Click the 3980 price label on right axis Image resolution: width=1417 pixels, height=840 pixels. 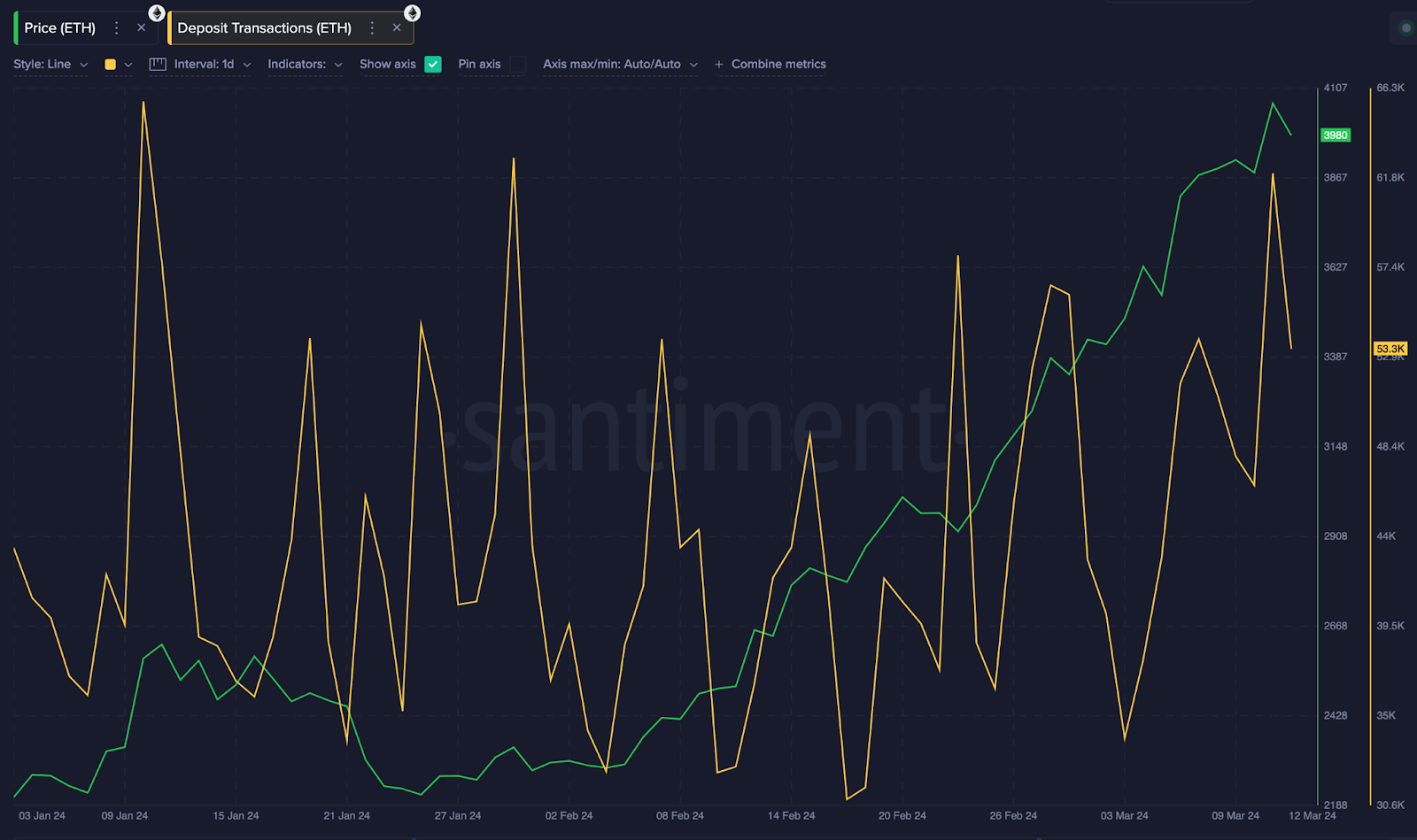tap(1336, 135)
